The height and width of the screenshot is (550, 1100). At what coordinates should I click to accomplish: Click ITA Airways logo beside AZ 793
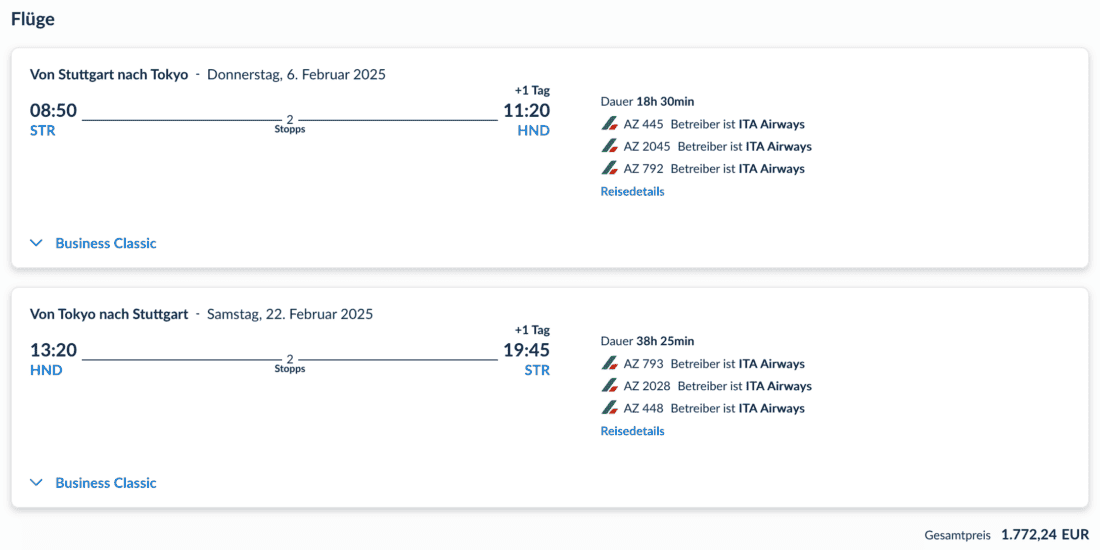[609, 364]
